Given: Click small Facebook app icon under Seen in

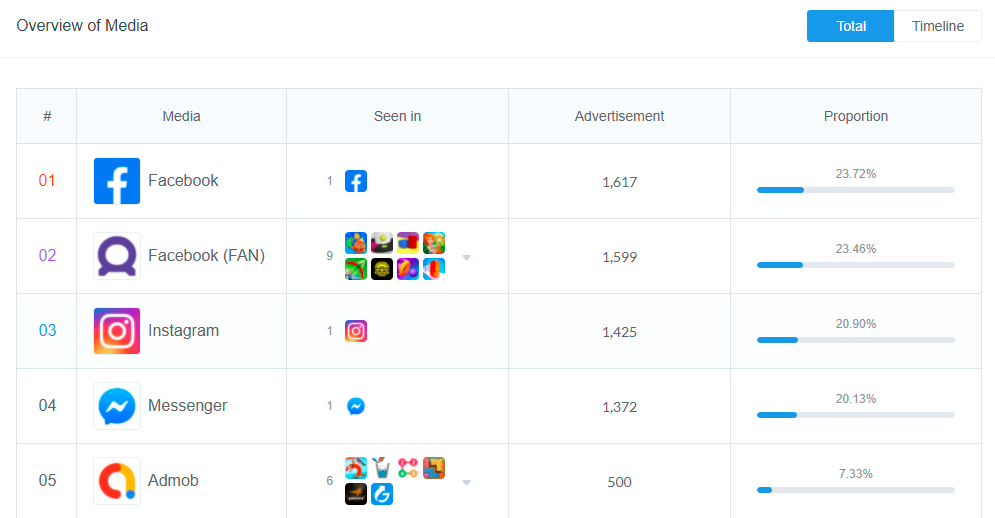Looking at the screenshot, I should [x=356, y=181].
